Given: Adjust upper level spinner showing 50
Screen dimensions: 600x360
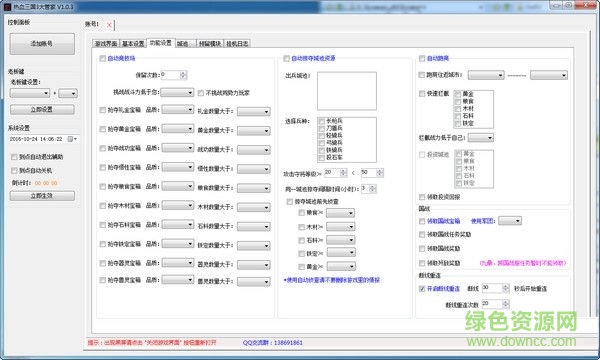Looking at the screenshot, I should point(380,173).
